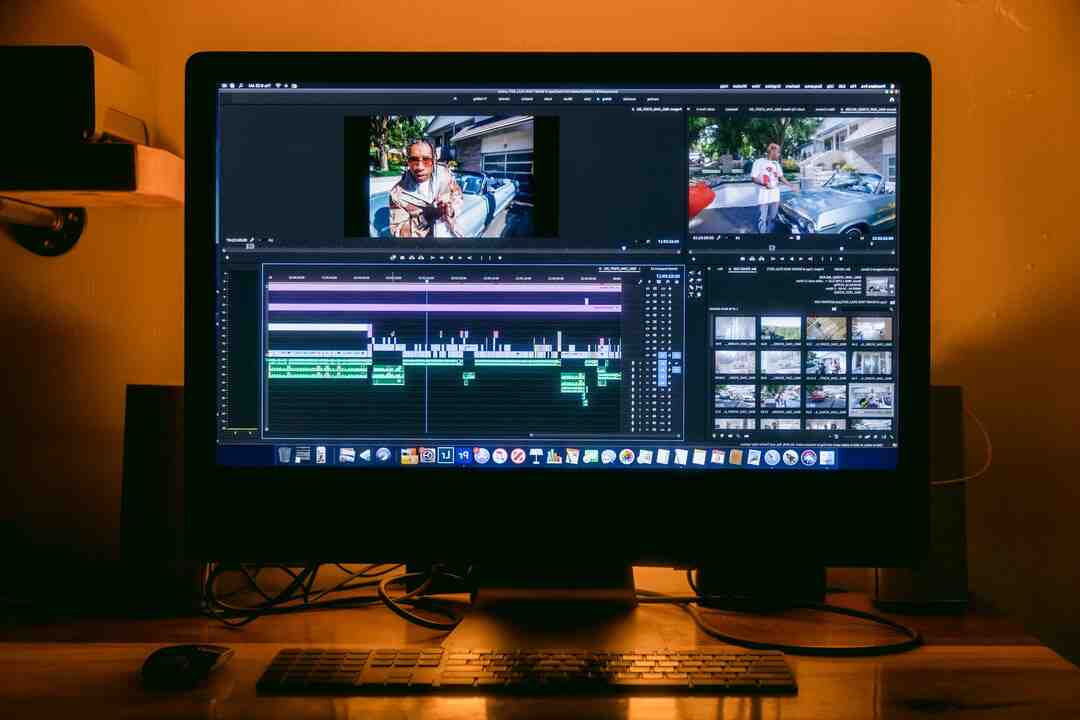Step back one frame in Program Monitor

coord(460,258)
